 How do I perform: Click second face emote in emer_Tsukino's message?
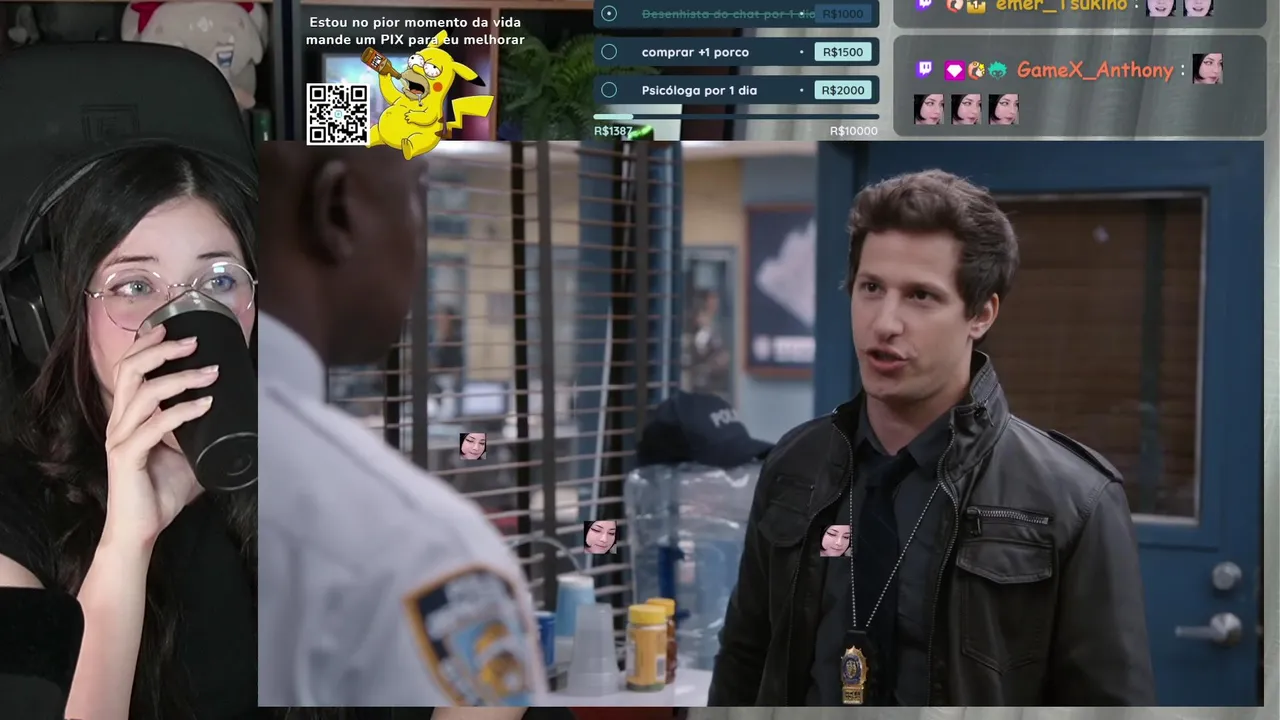tap(1198, 7)
